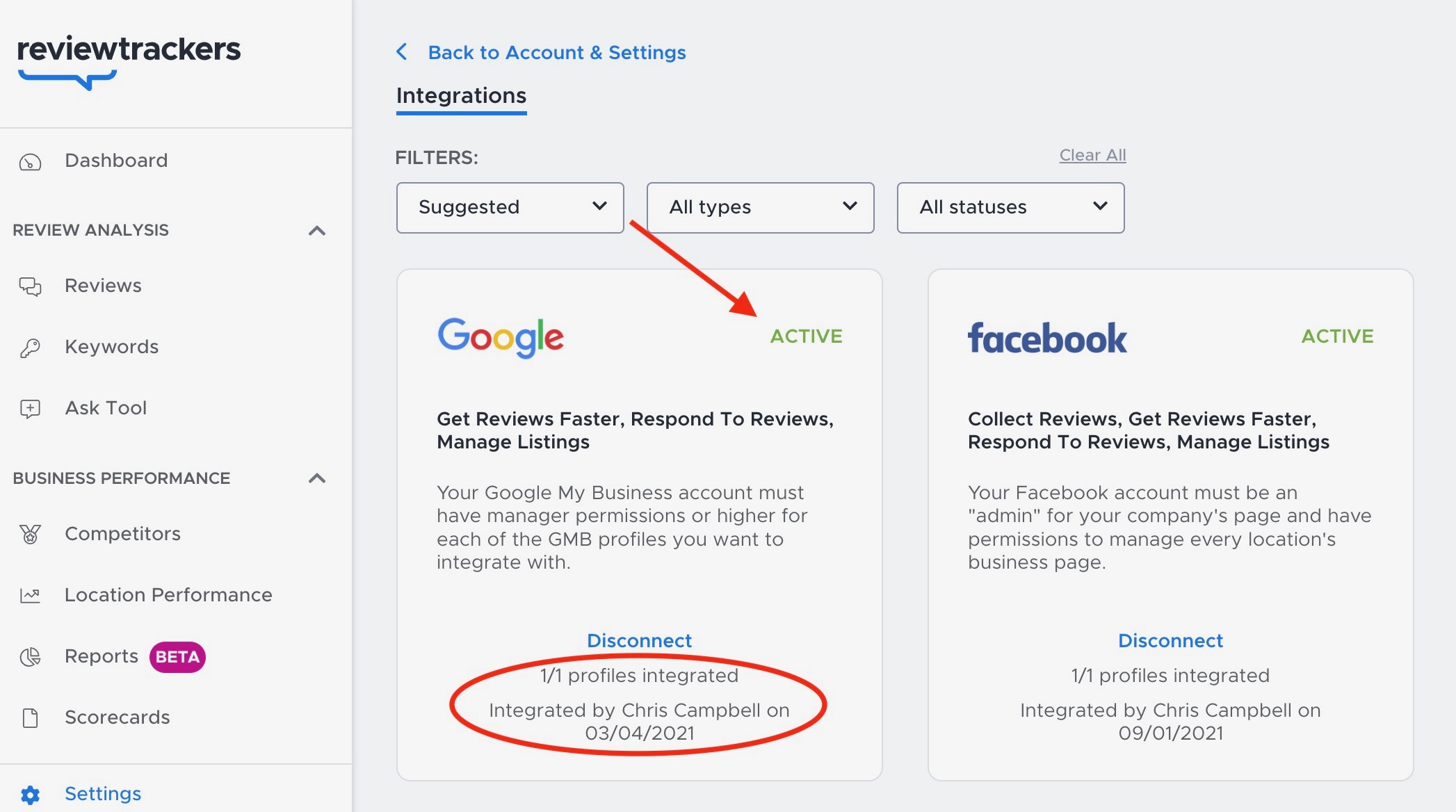The image size is (1456, 812).
Task: Open Reviews in the sidebar
Action: click(x=103, y=286)
